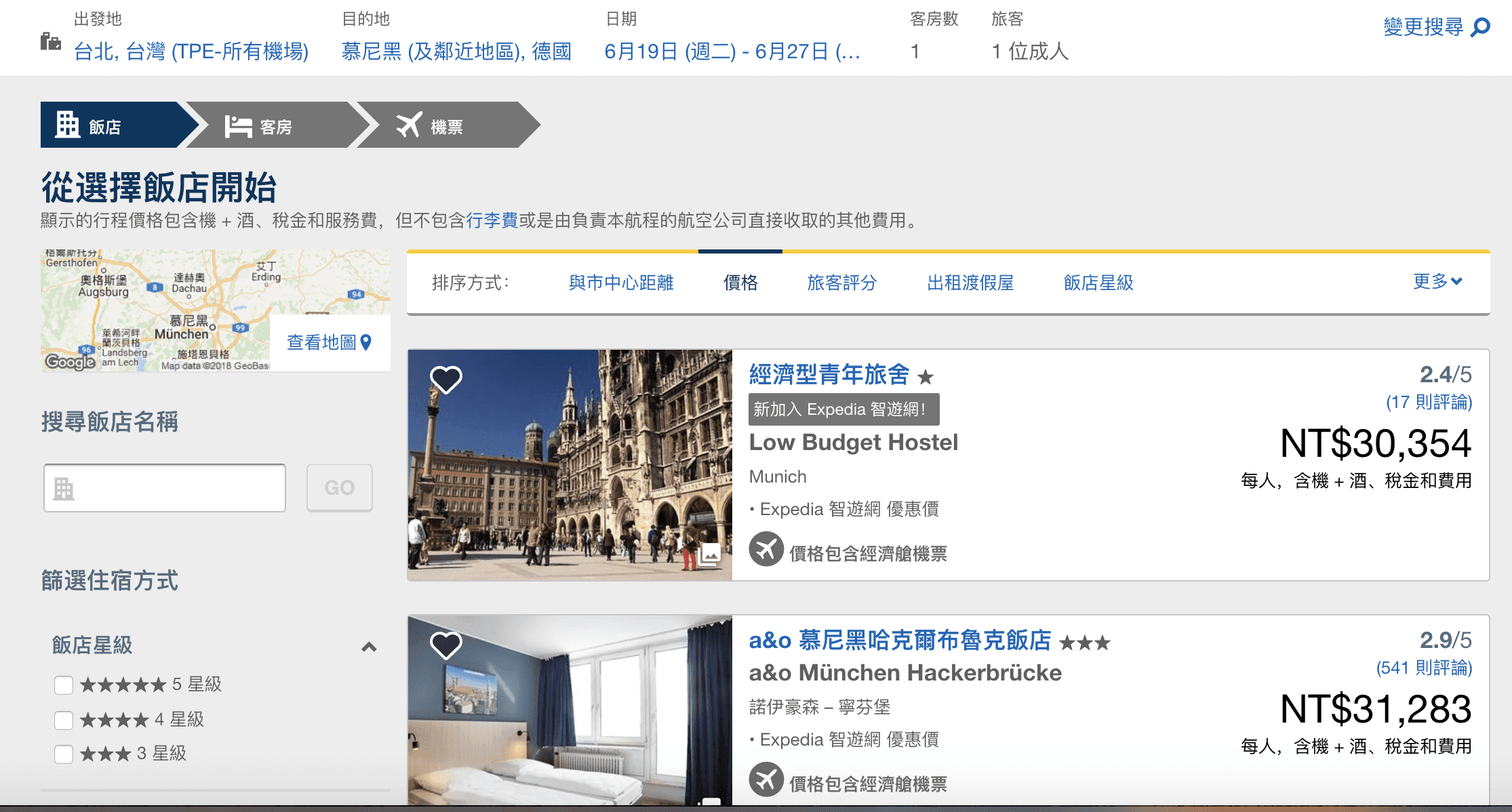
Task: Open photo gallery icon on Low Budget Hostel image
Action: coord(709,555)
